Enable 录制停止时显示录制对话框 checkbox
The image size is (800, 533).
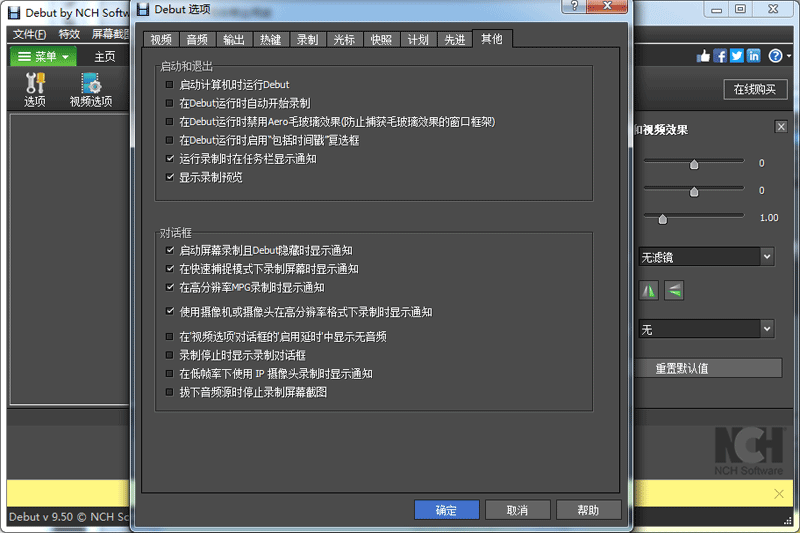pos(170,354)
